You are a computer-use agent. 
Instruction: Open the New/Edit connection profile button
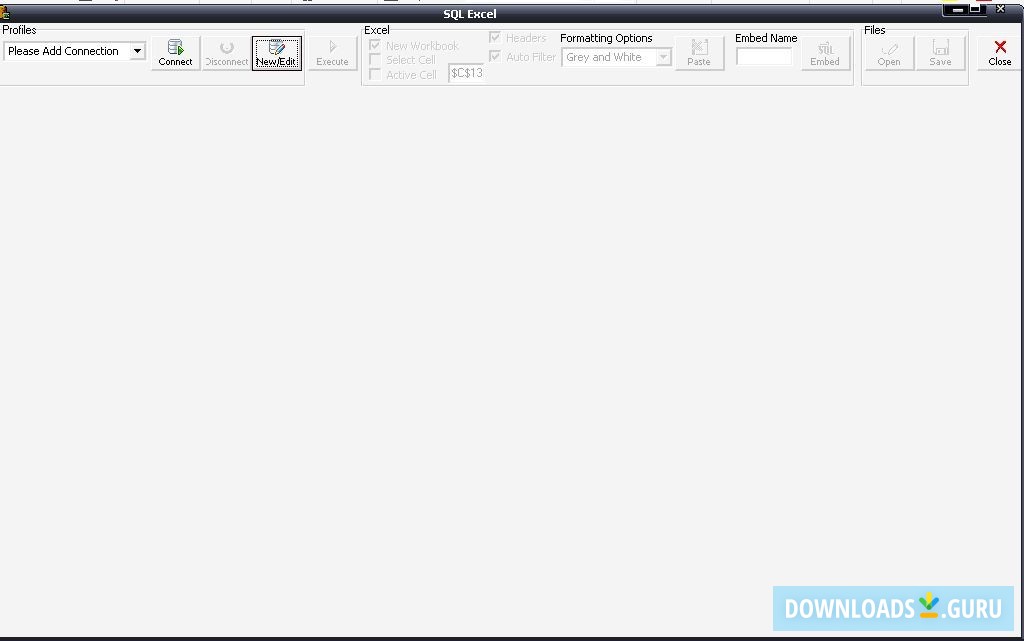pyautogui.click(x=277, y=53)
